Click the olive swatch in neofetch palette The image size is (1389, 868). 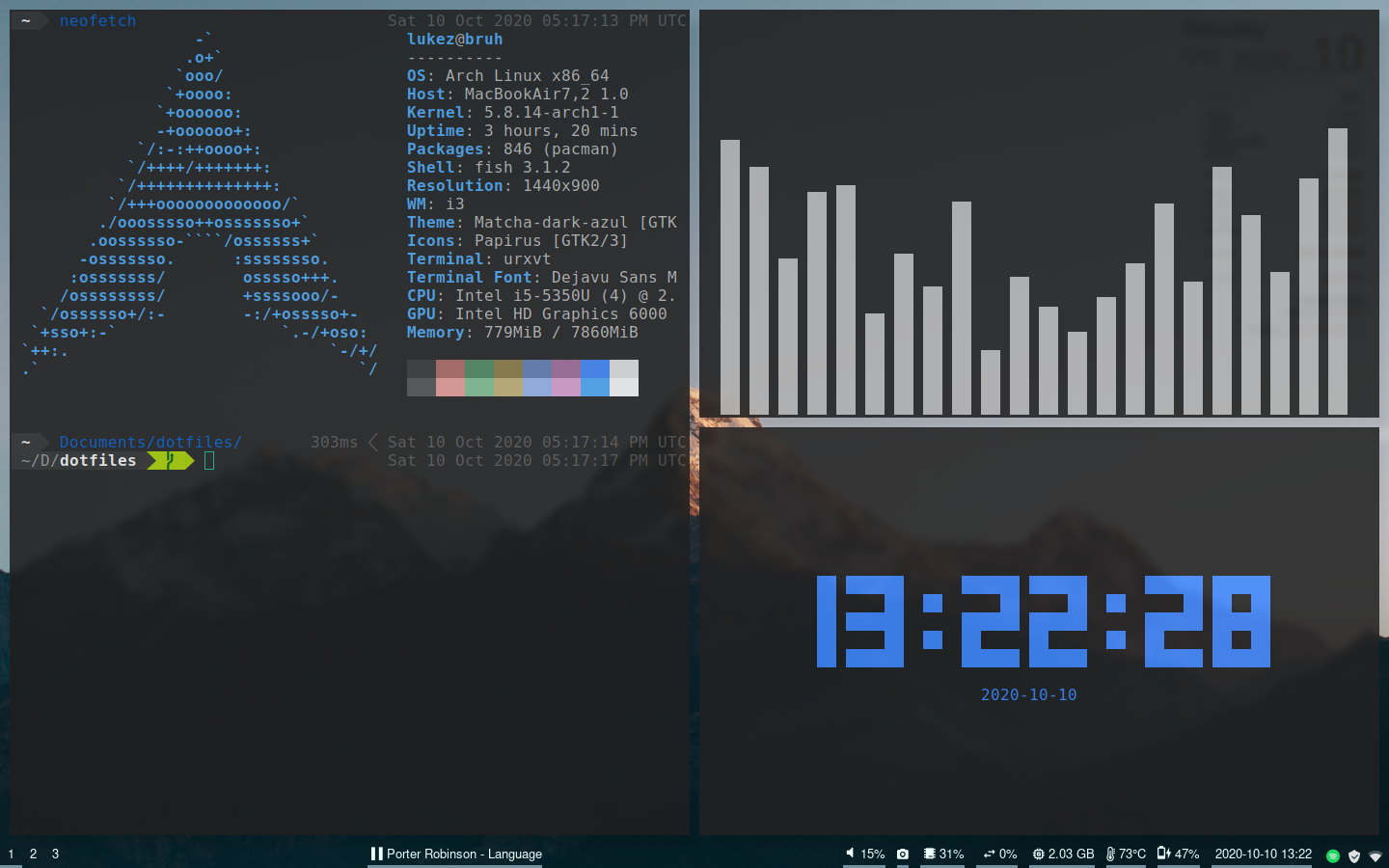(508, 368)
